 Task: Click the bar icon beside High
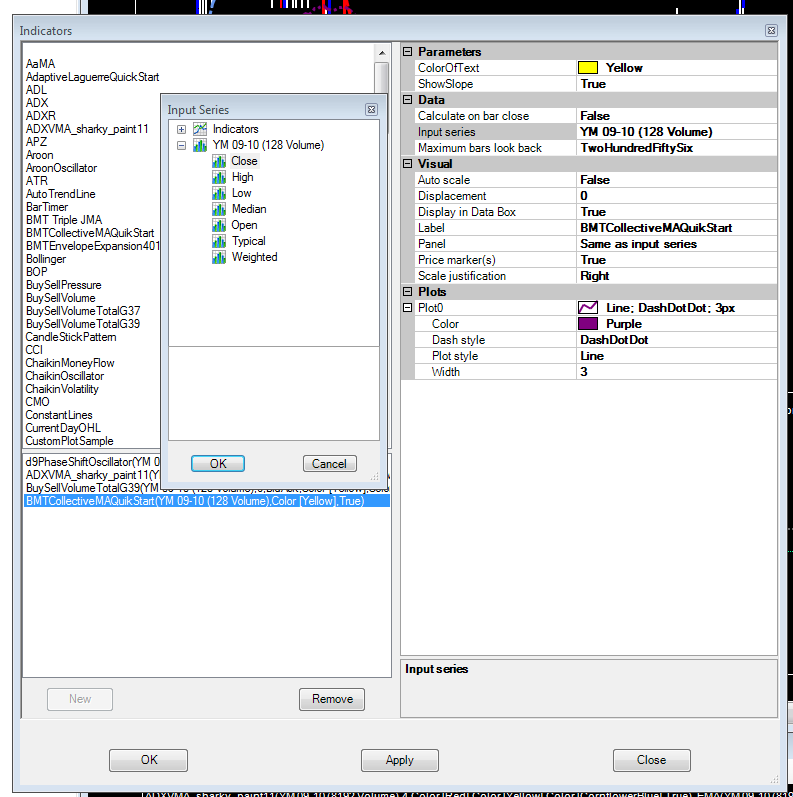219,177
